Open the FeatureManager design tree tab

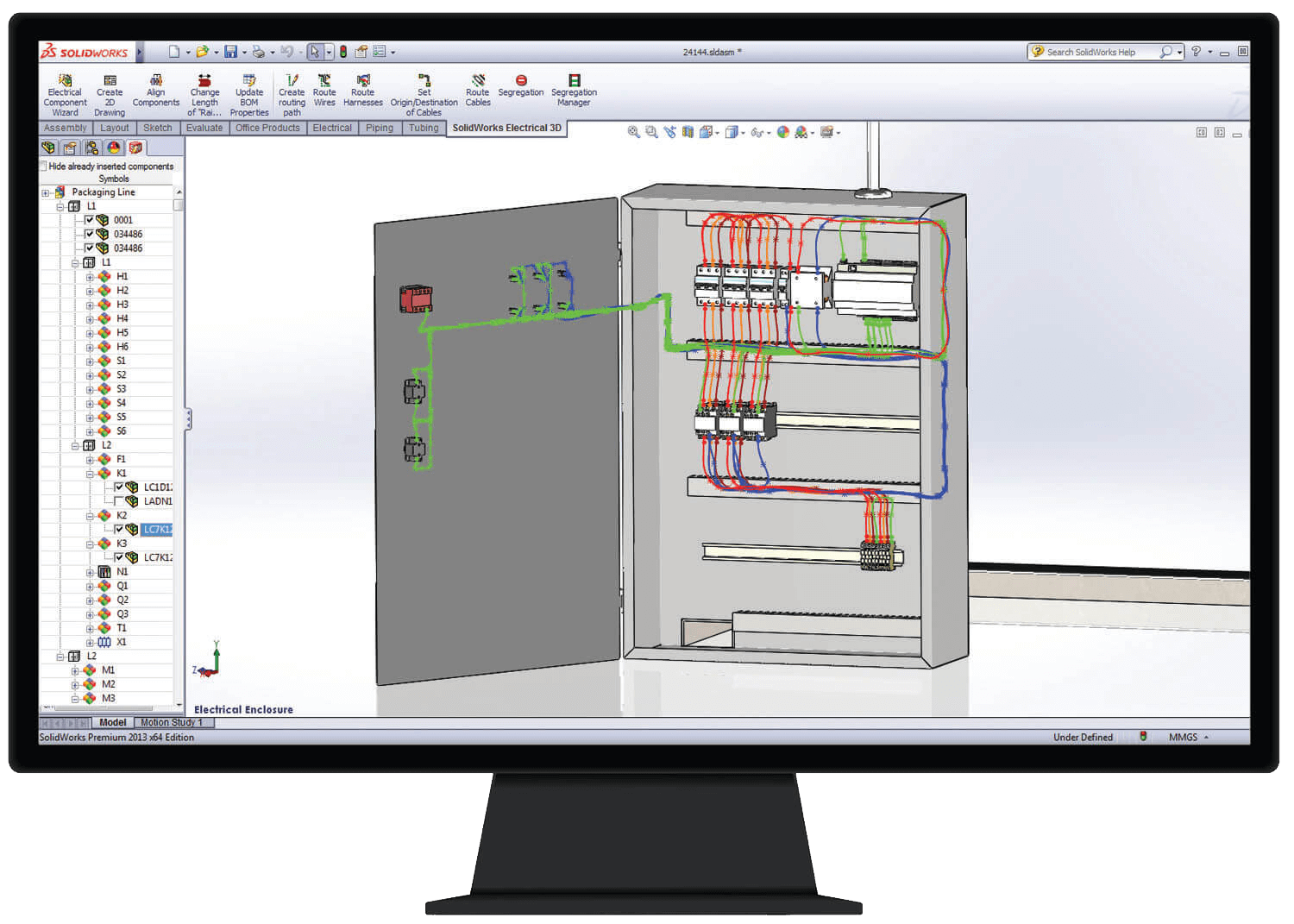49,148
